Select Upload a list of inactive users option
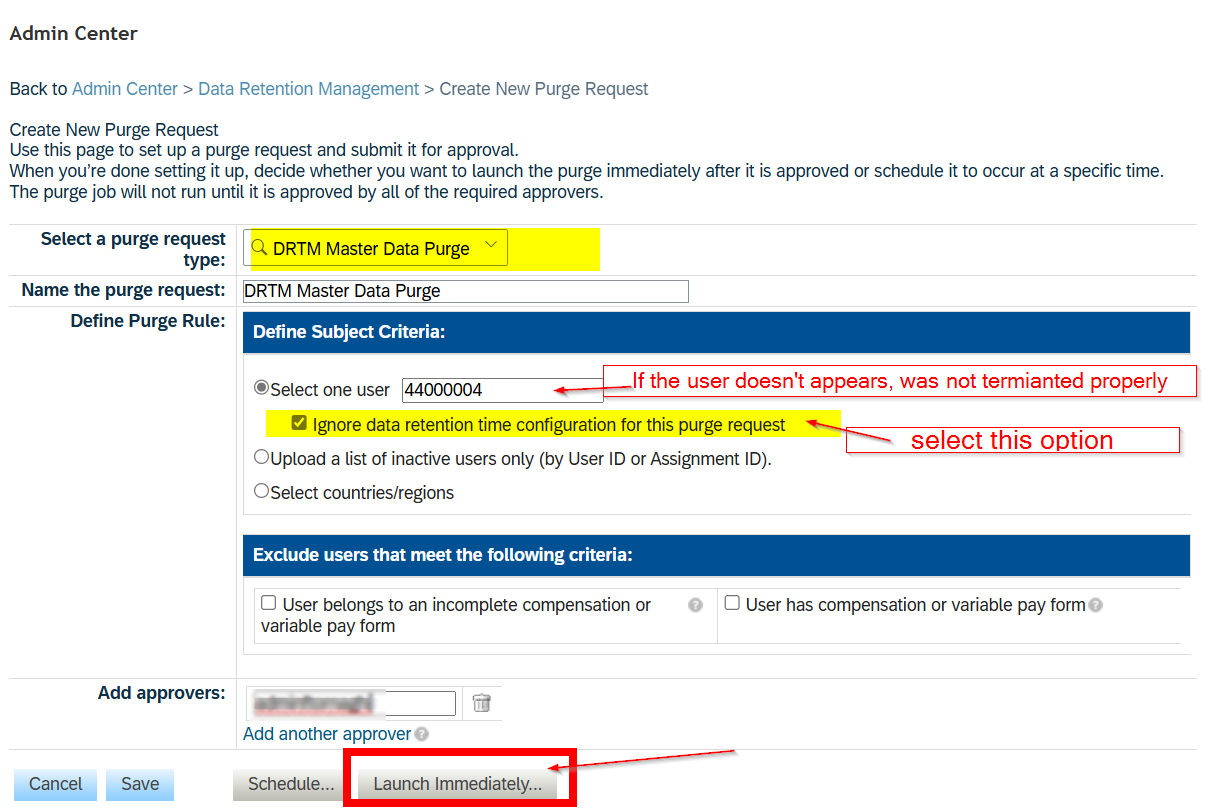The width and height of the screenshot is (1216, 812). point(262,458)
